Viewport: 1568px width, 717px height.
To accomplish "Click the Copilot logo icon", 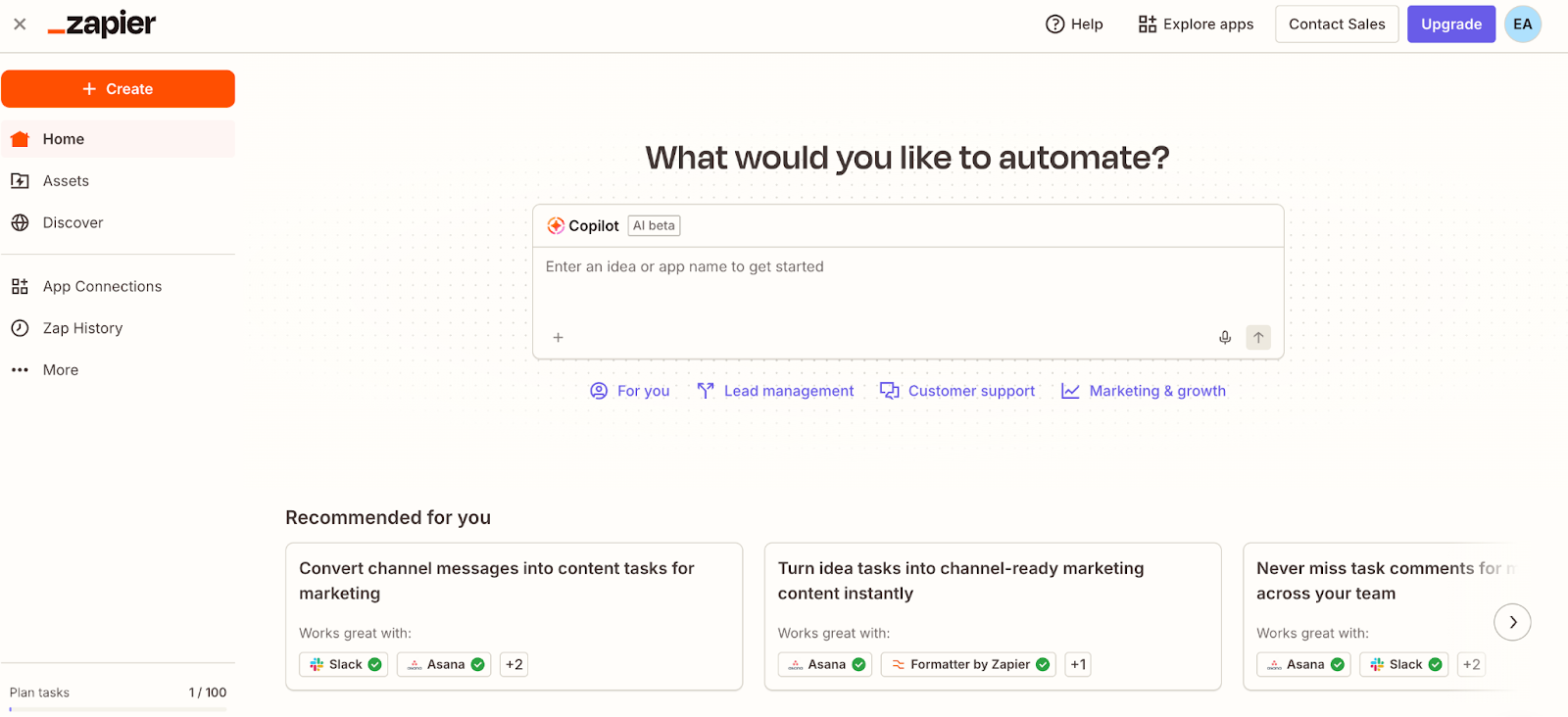I will point(556,226).
